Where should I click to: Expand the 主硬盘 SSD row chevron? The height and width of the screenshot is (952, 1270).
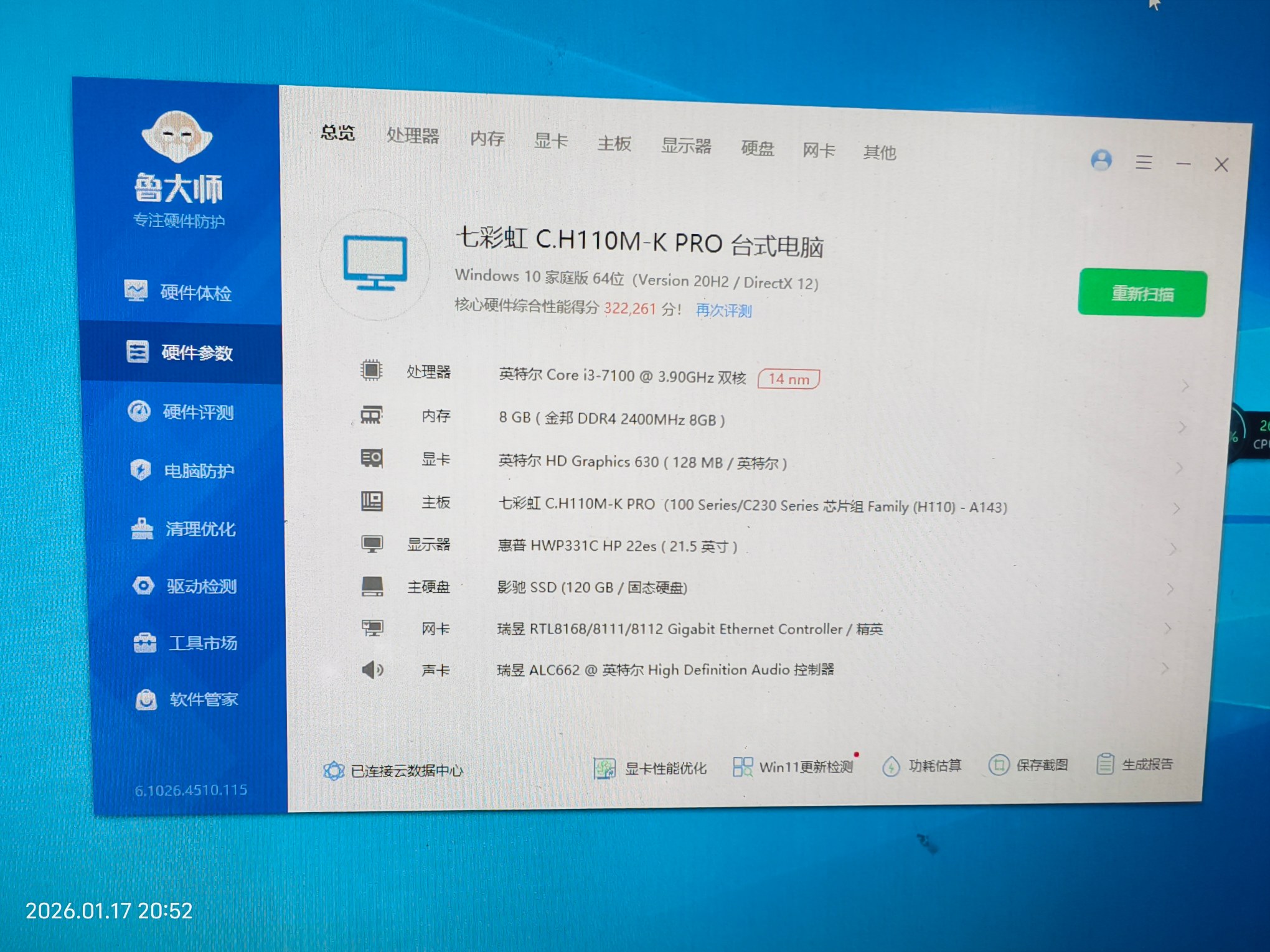[x=1170, y=589]
